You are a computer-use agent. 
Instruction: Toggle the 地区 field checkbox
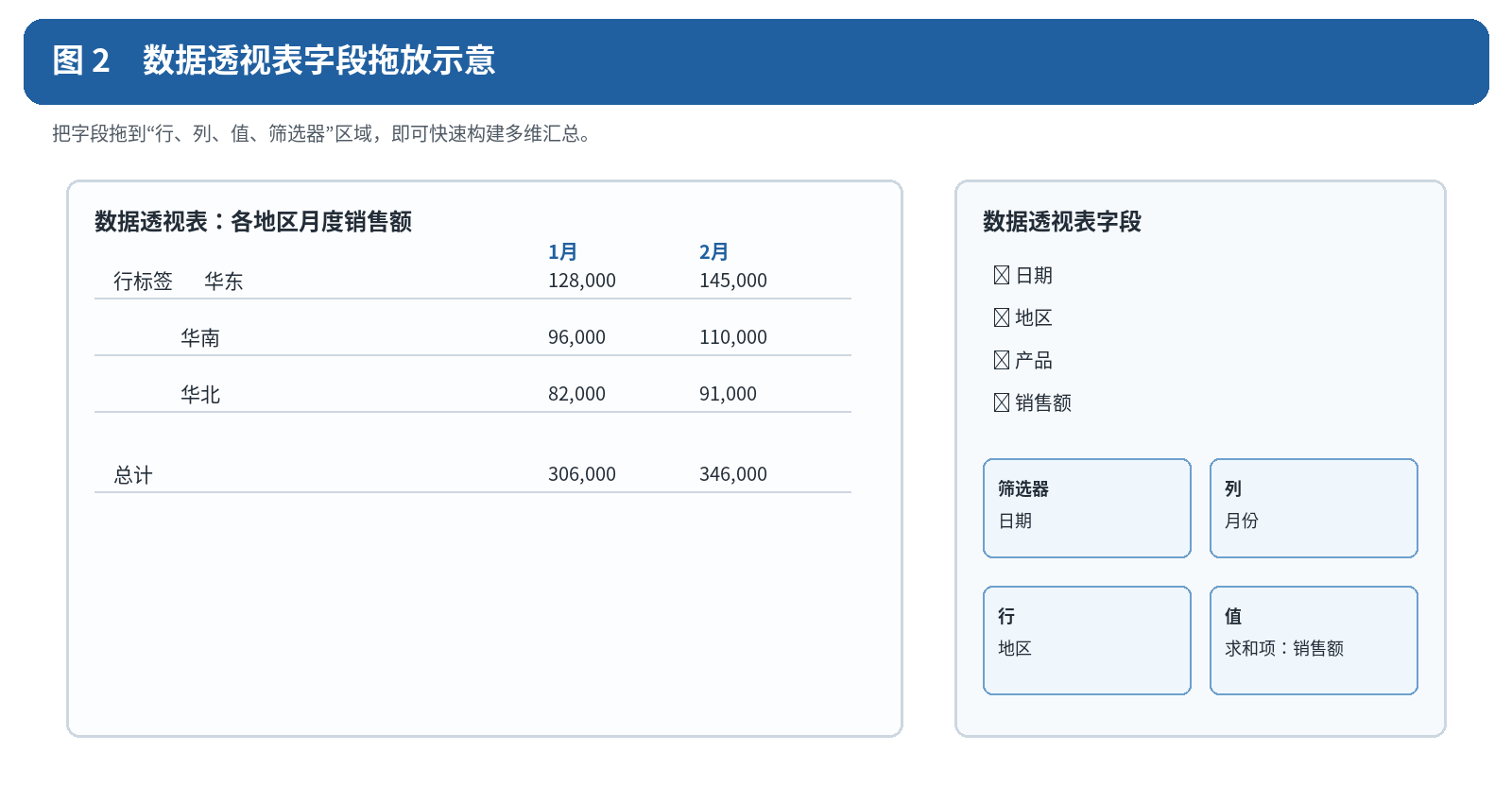tap(1002, 317)
